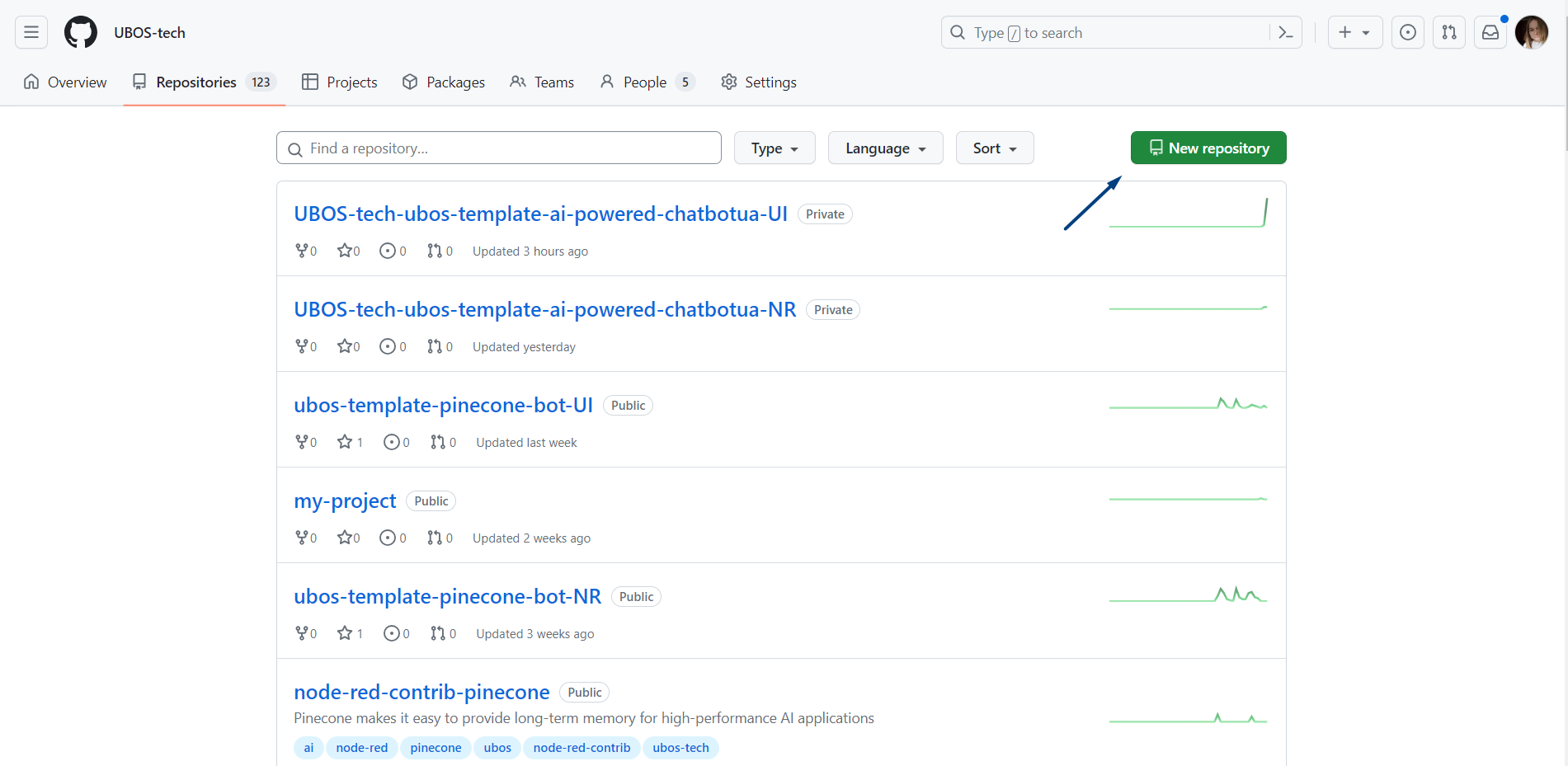Select the Repositories tab
Viewport: 1568px width, 766px height.
205,82
